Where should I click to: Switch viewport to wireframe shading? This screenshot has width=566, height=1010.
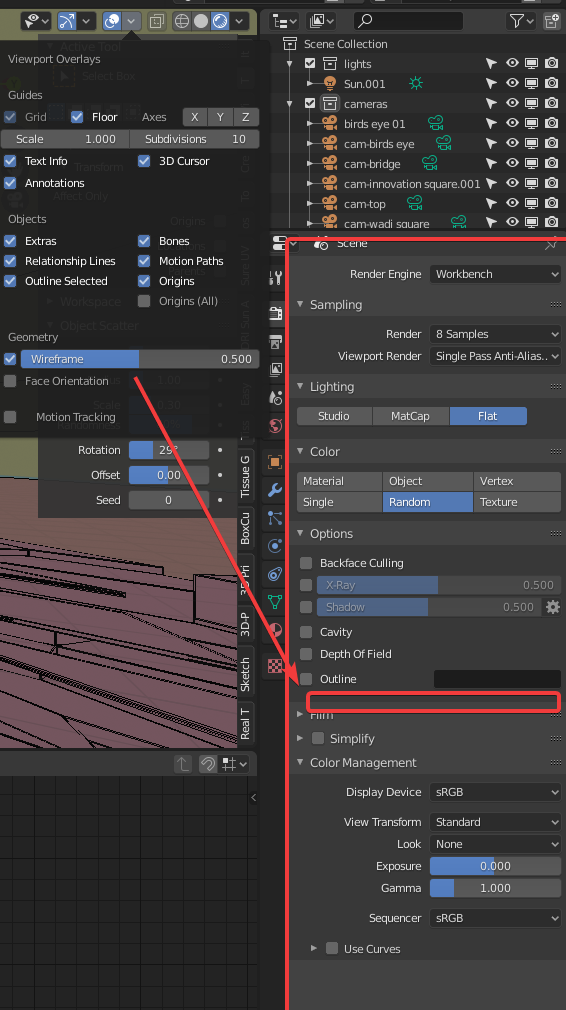182,22
